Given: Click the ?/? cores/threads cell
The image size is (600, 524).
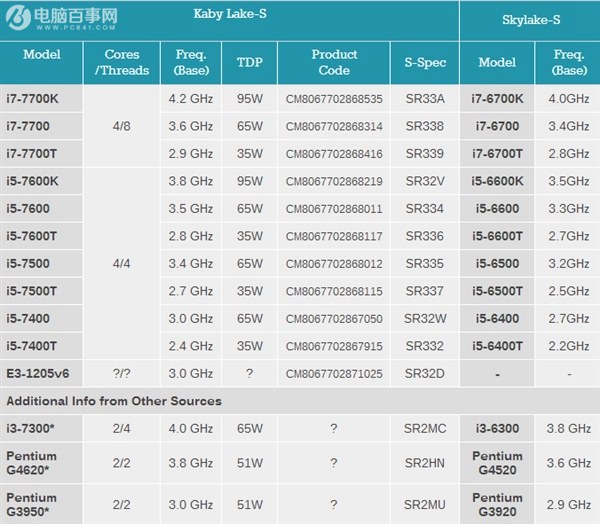Looking at the screenshot, I should [122, 374].
